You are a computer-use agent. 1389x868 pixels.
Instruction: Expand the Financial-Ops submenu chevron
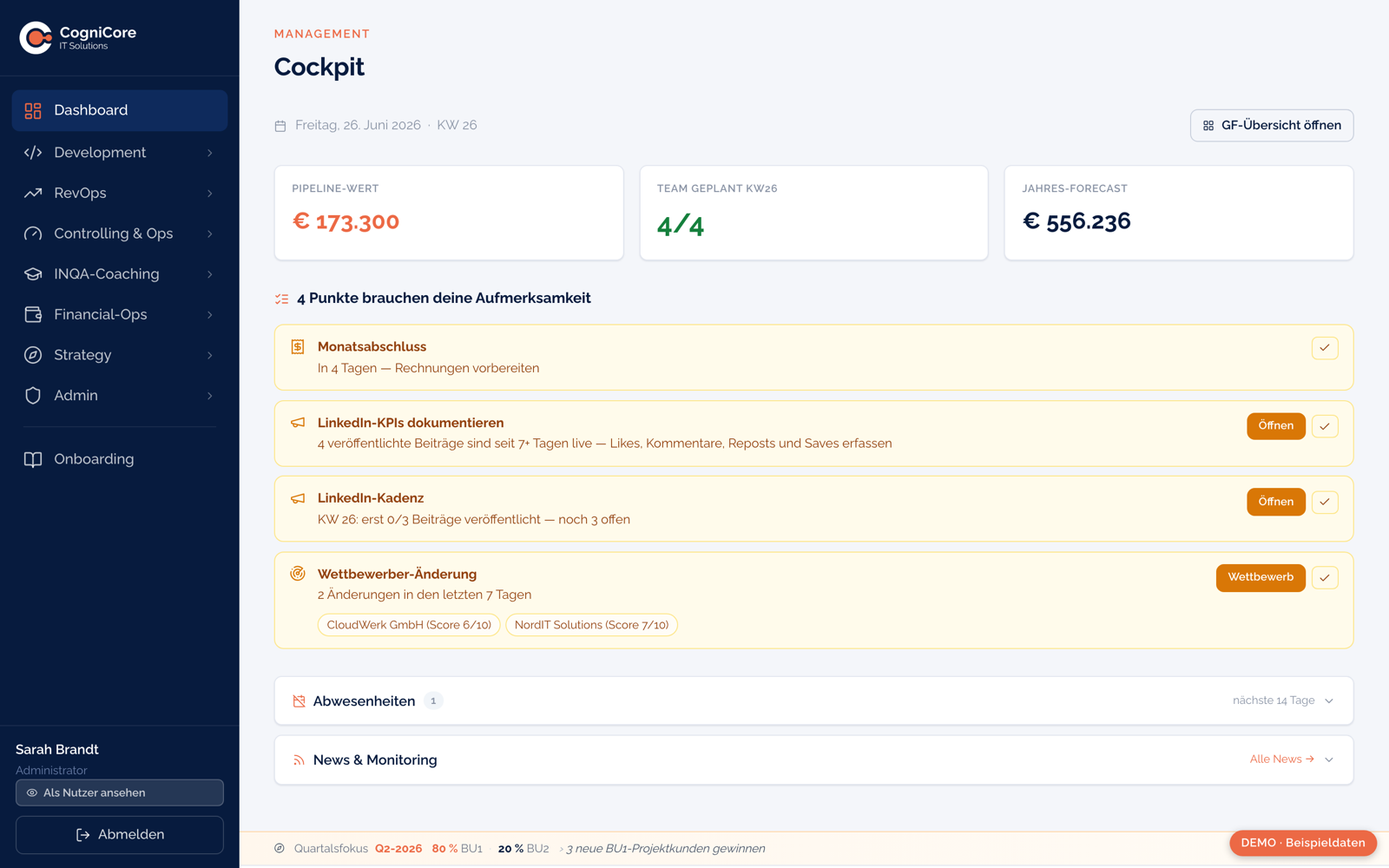pyautogui.click(x=210, y=315)
